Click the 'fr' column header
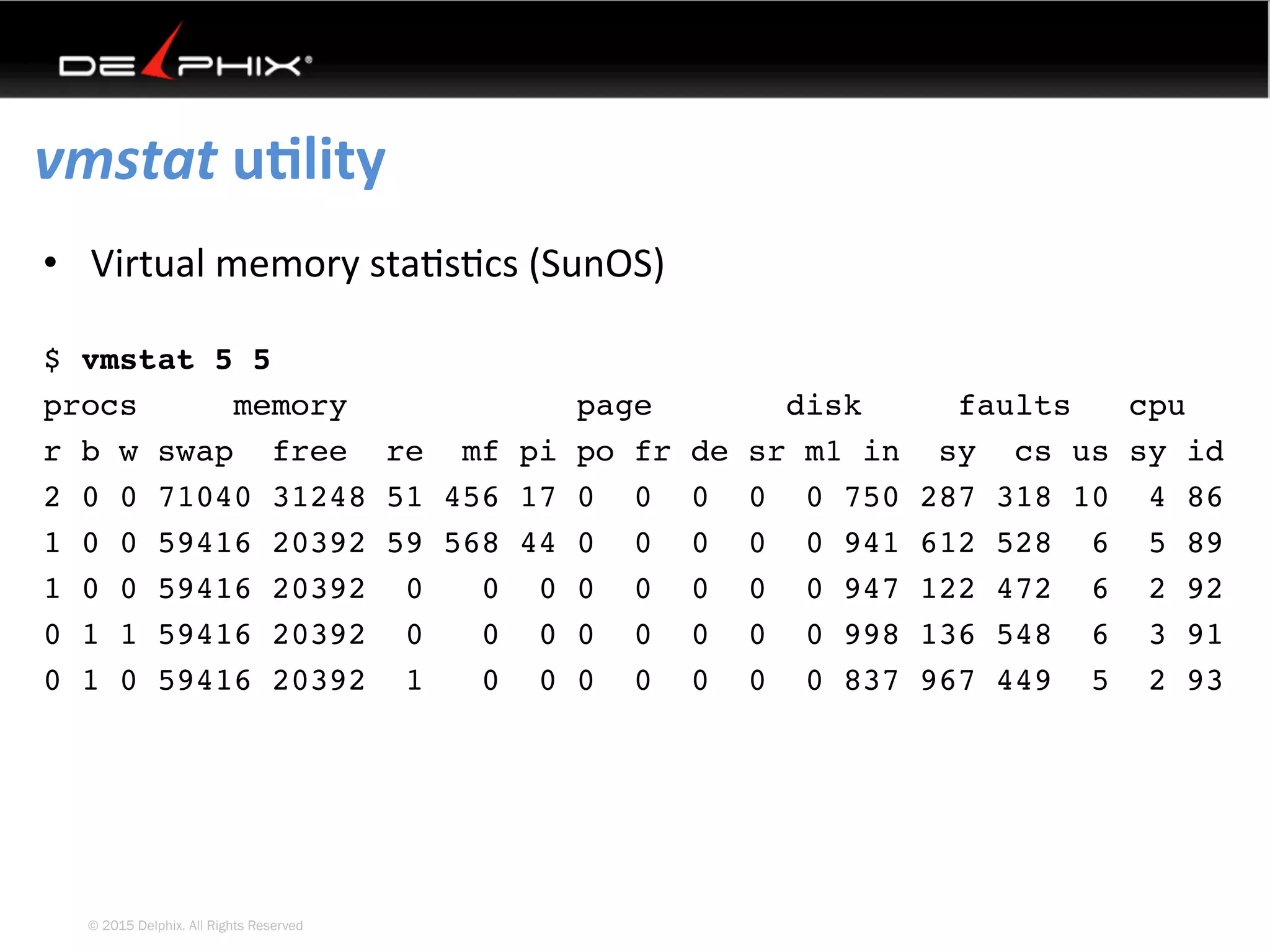Viewport: 1270px width, 952px height. pyautogui.click(x=652, y=451)
